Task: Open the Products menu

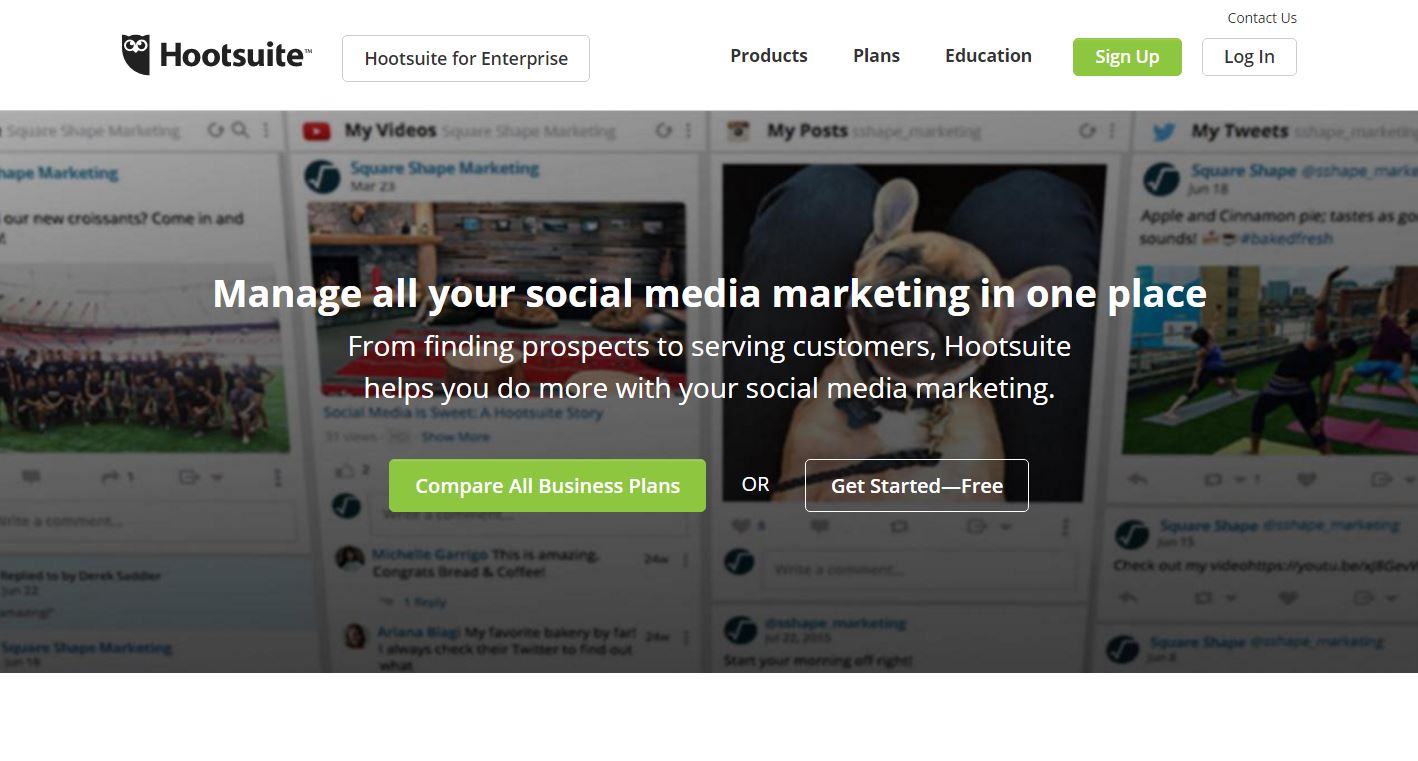Action: pos(768,56)
